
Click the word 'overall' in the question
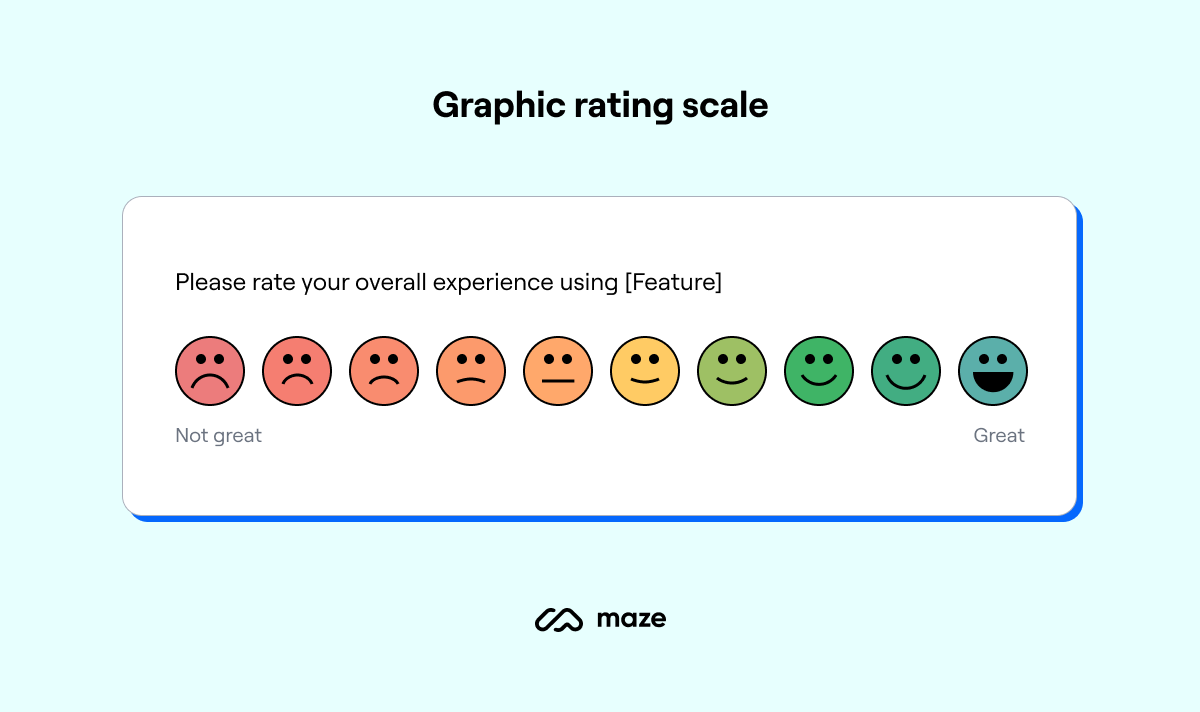pos(391,283)
